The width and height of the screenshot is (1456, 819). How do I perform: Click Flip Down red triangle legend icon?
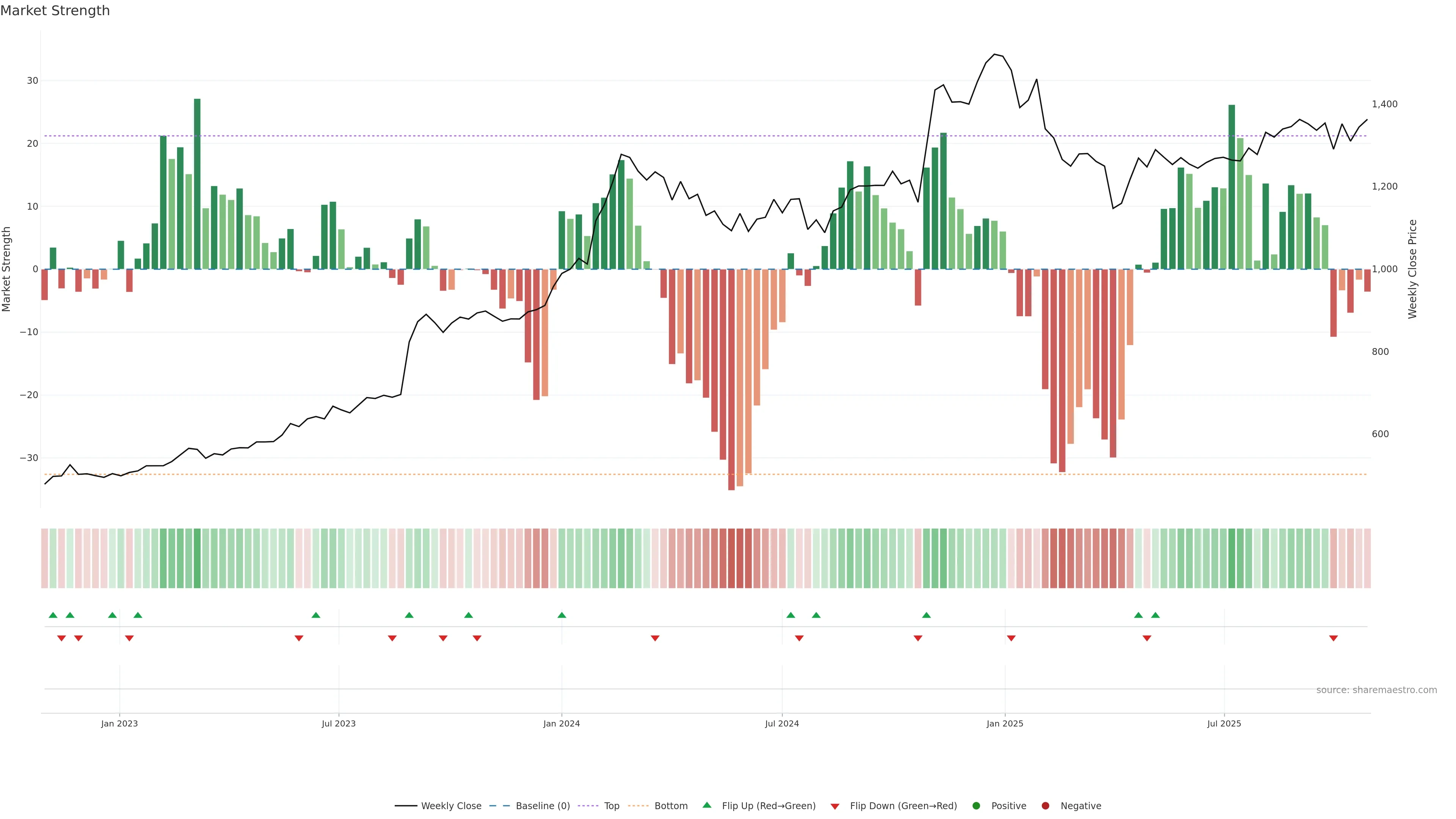tap(835, 806)
